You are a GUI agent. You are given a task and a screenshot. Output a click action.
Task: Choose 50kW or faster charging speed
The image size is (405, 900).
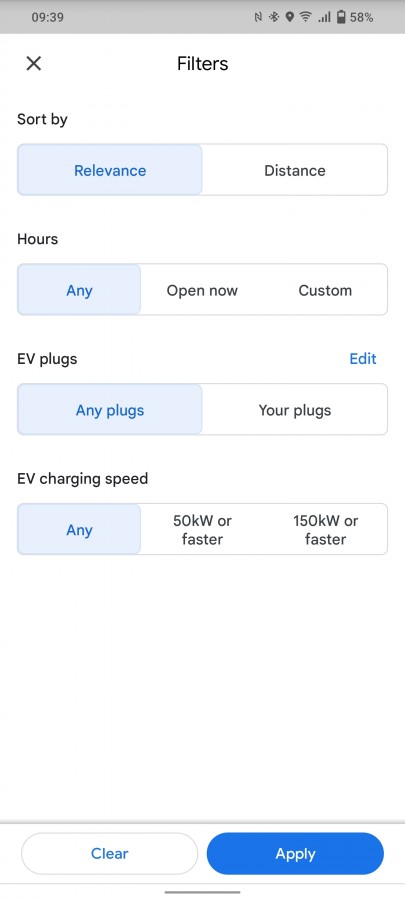pos(202,529)
